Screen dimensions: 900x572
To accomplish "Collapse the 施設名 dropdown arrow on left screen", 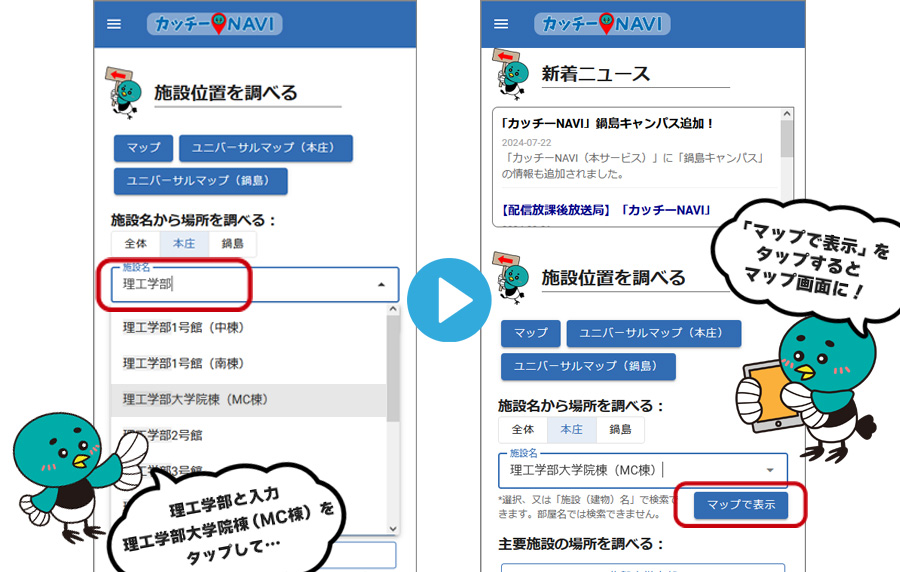I will click(381, 285).
